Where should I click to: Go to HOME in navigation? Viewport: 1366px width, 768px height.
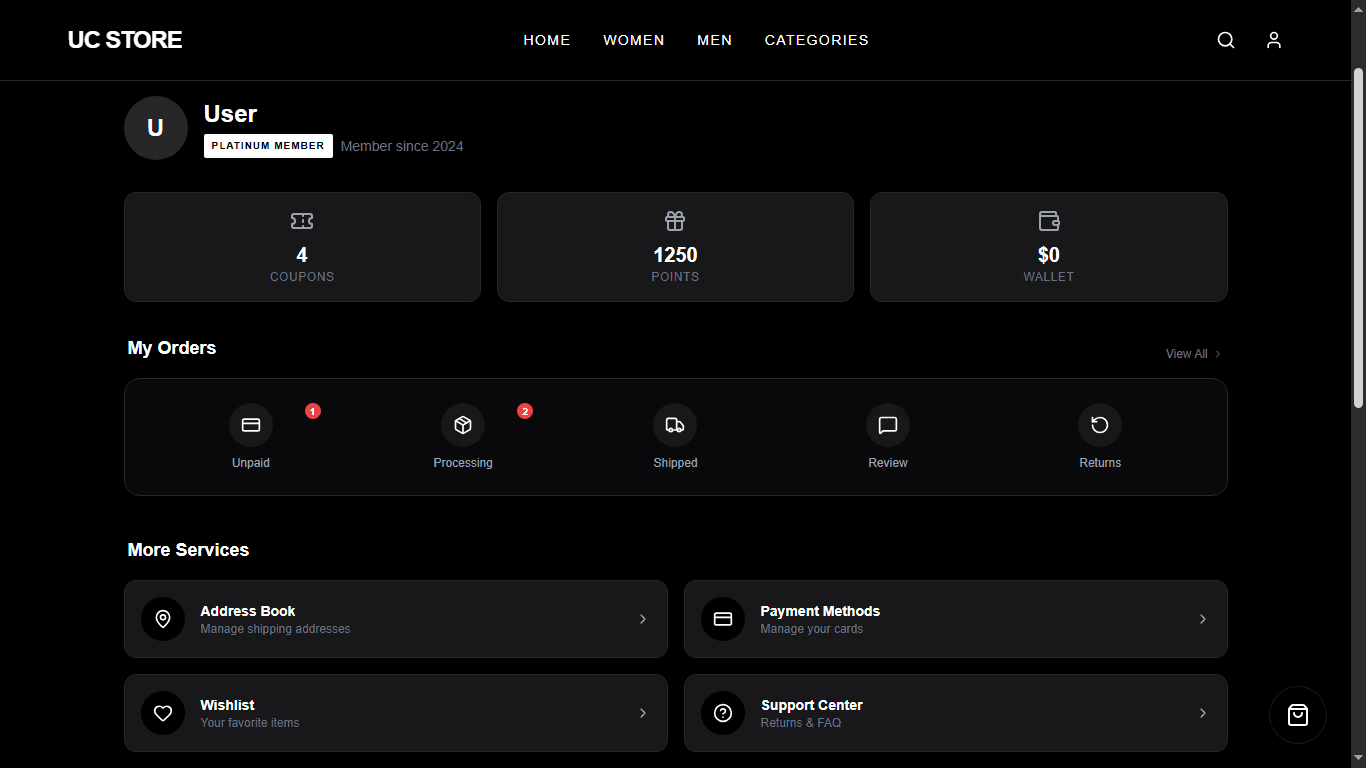547,40
